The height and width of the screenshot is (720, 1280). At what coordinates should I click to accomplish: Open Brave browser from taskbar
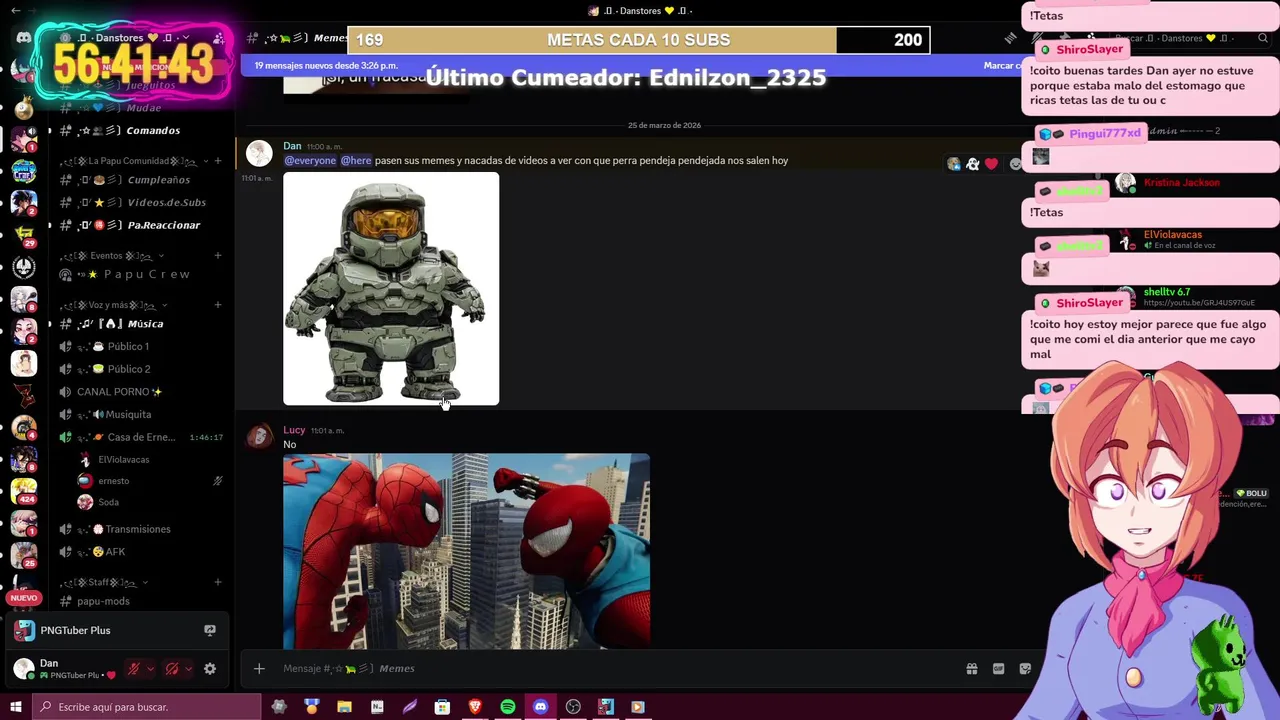pos(475,707)
